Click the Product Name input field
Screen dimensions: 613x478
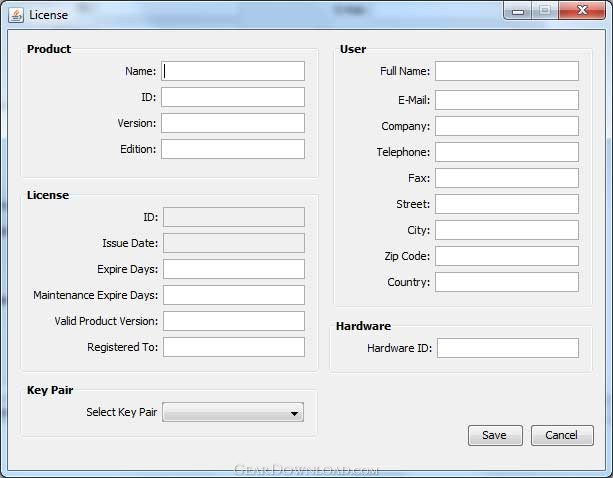(233, 71)
